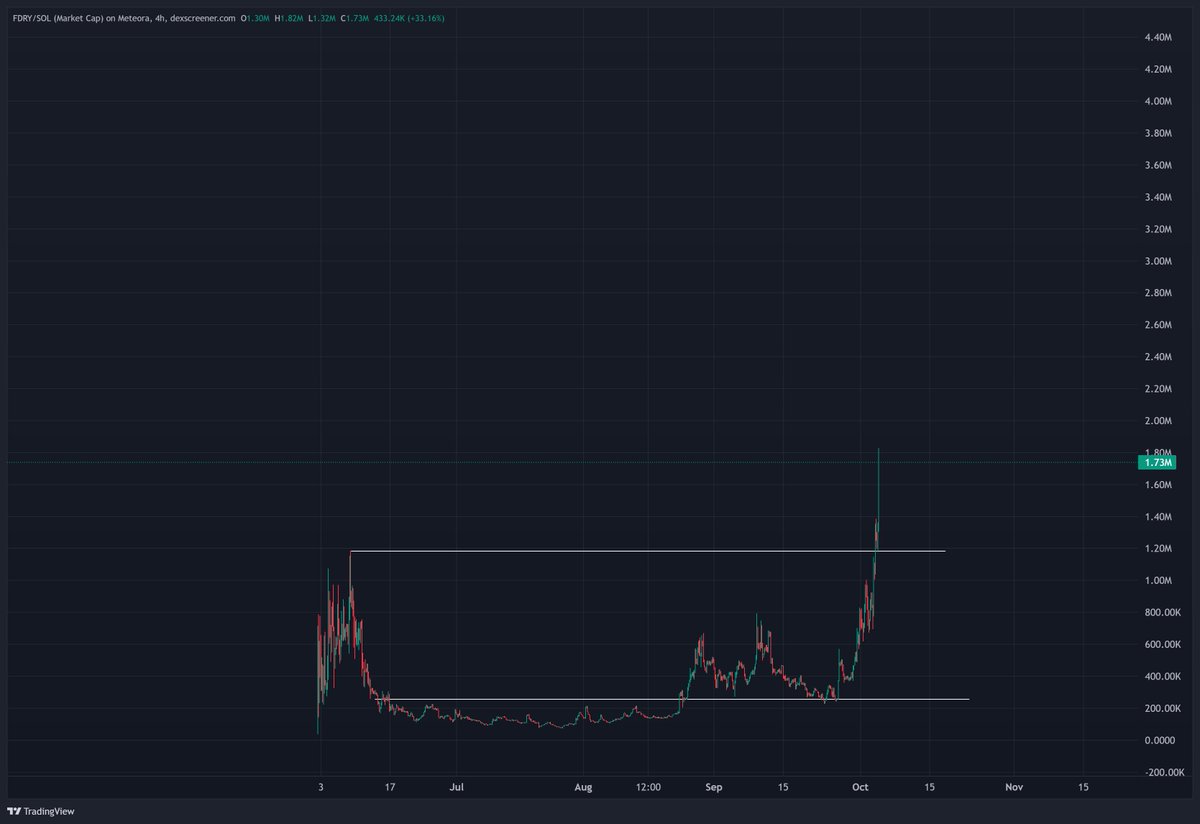
Task: Click the Jul label on time axis
Action: click(x=456, y=788)
